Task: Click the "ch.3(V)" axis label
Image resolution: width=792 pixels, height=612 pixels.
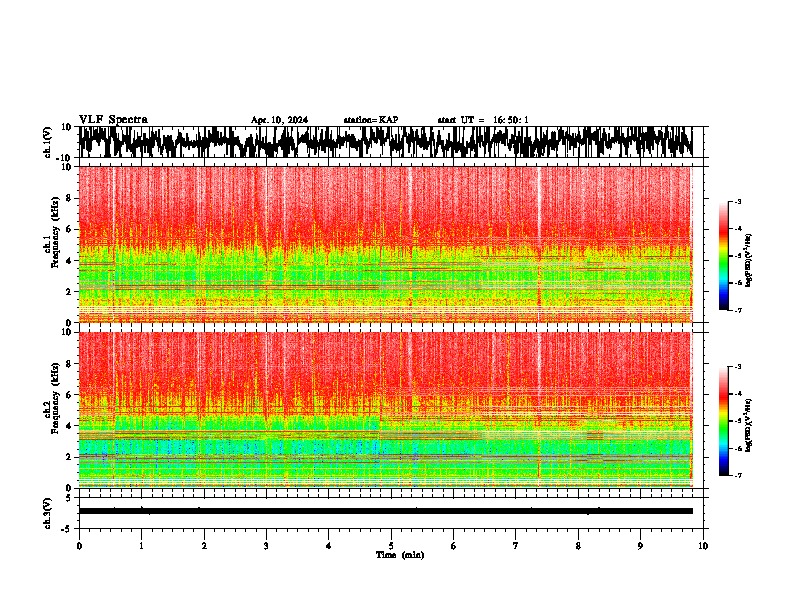Action: (x=47, y=513)
